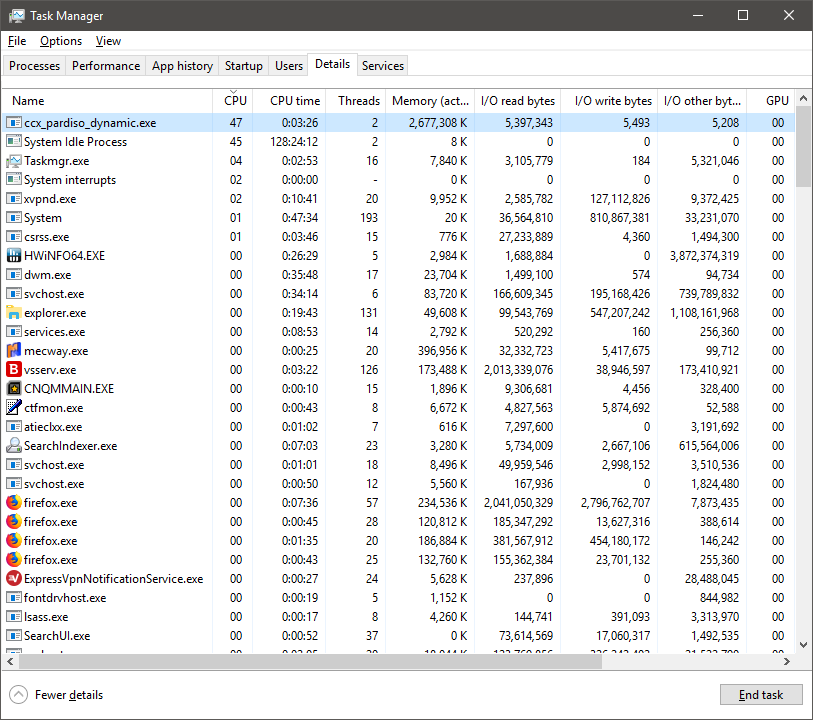Viewport: 813px width, 720px height.
Task: Click the Fewer details link
Action: [x=69, y=695]
